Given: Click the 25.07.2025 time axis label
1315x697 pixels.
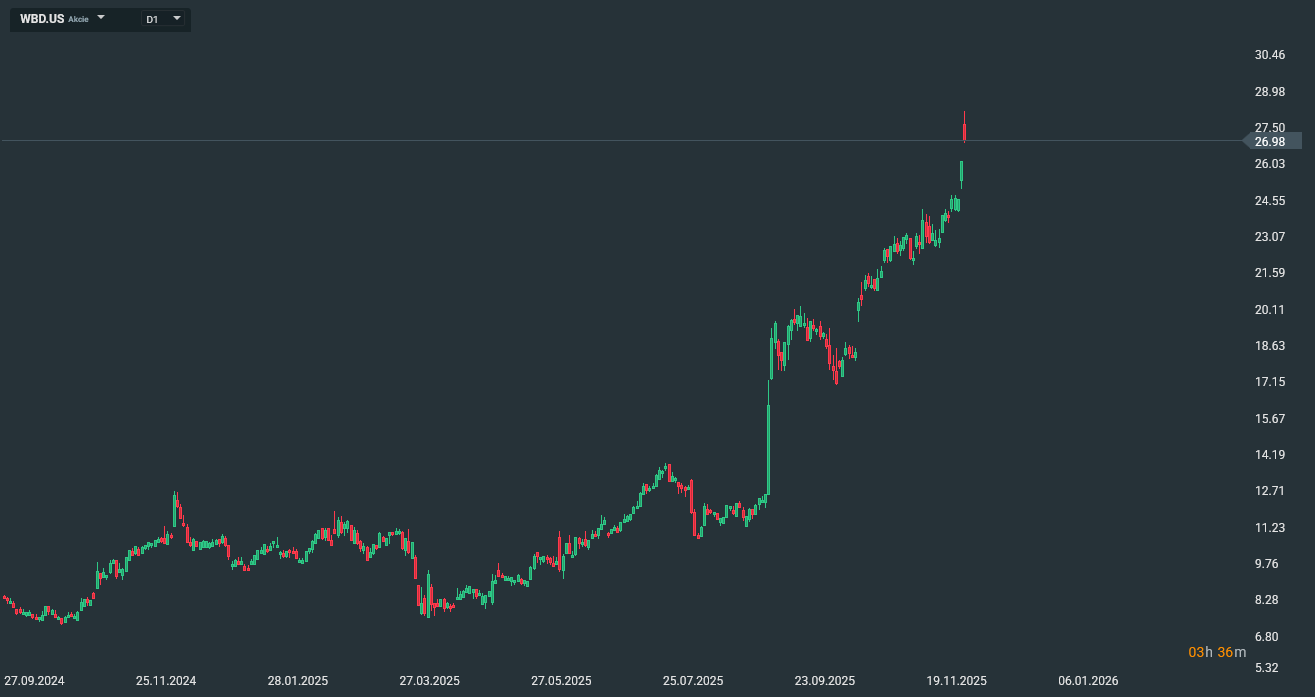Looking at the screenshot, I should pos(693,681).
